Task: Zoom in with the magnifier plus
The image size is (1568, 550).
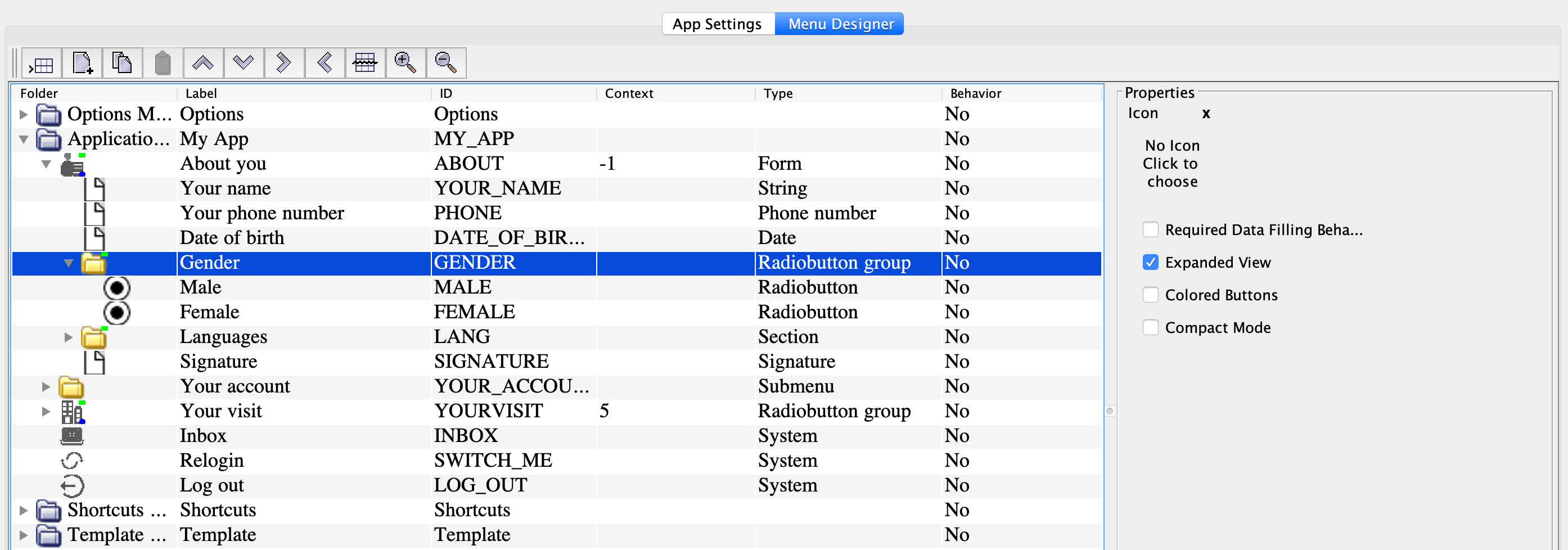Action: [405, 64]
